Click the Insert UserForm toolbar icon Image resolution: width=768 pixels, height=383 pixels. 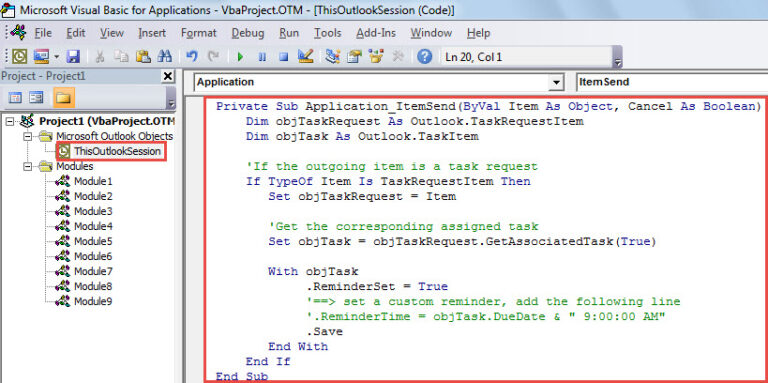[41, 57]
